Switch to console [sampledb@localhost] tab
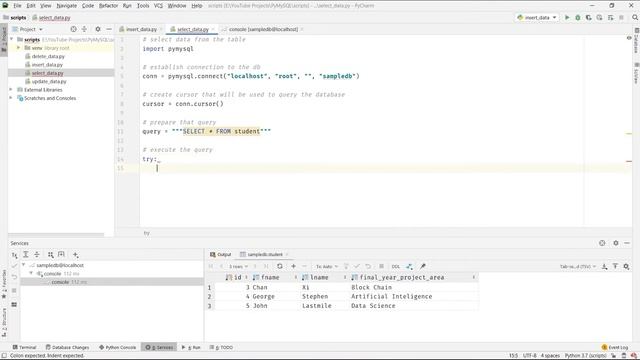The image size is (640, 360). click(263, 29)
